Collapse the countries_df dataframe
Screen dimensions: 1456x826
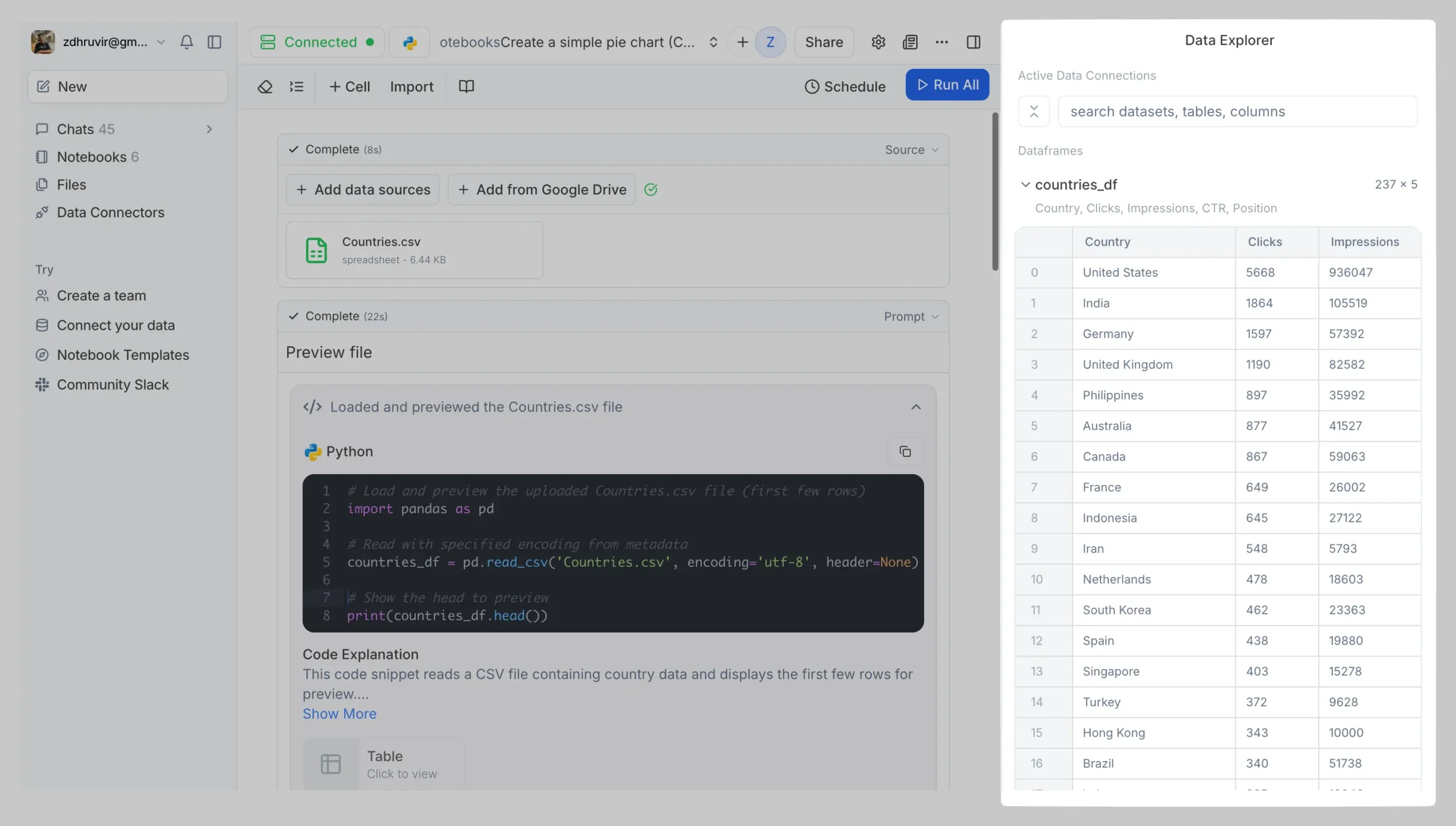pos(1025,185)
